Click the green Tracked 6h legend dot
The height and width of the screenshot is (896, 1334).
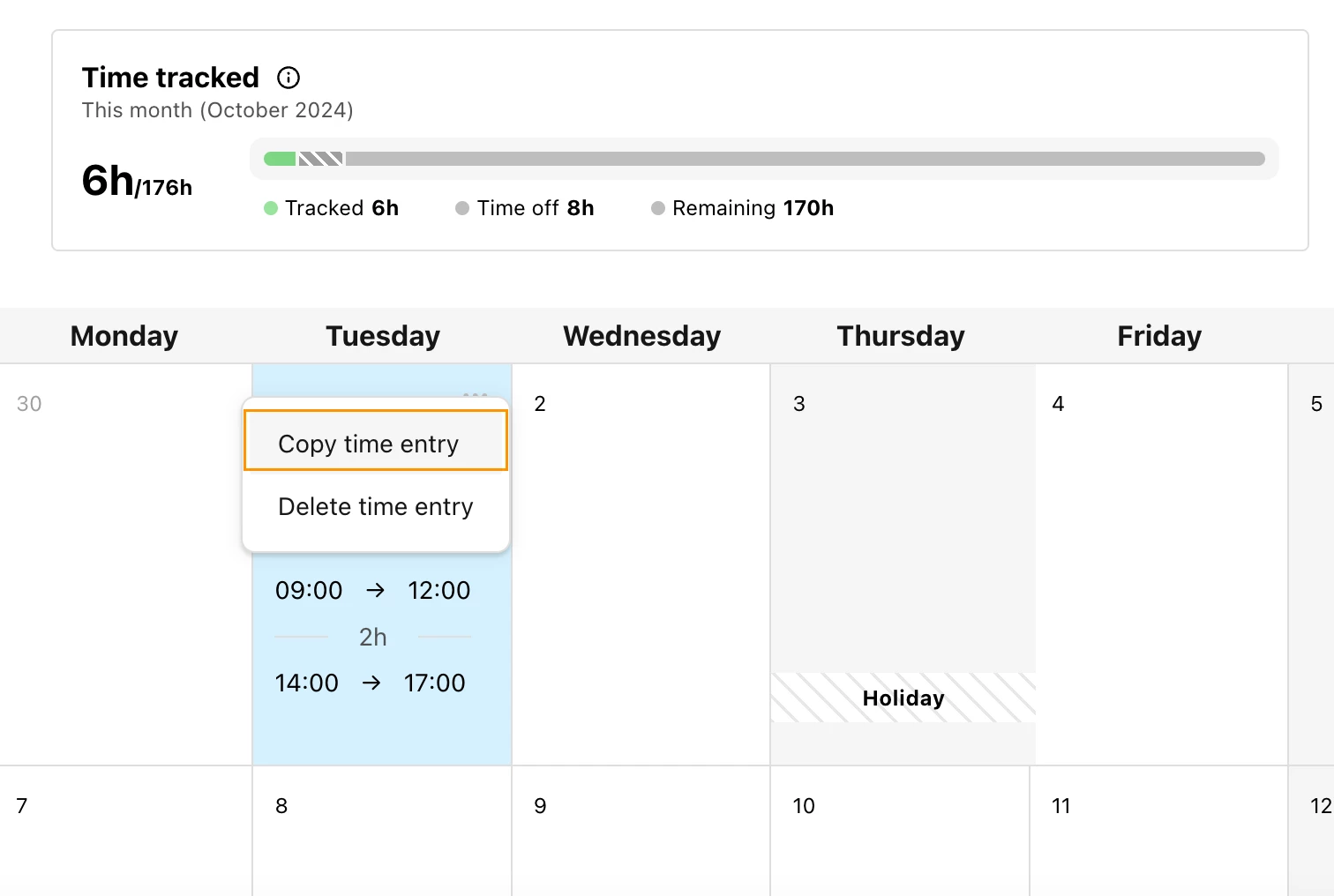pos(271,208)
